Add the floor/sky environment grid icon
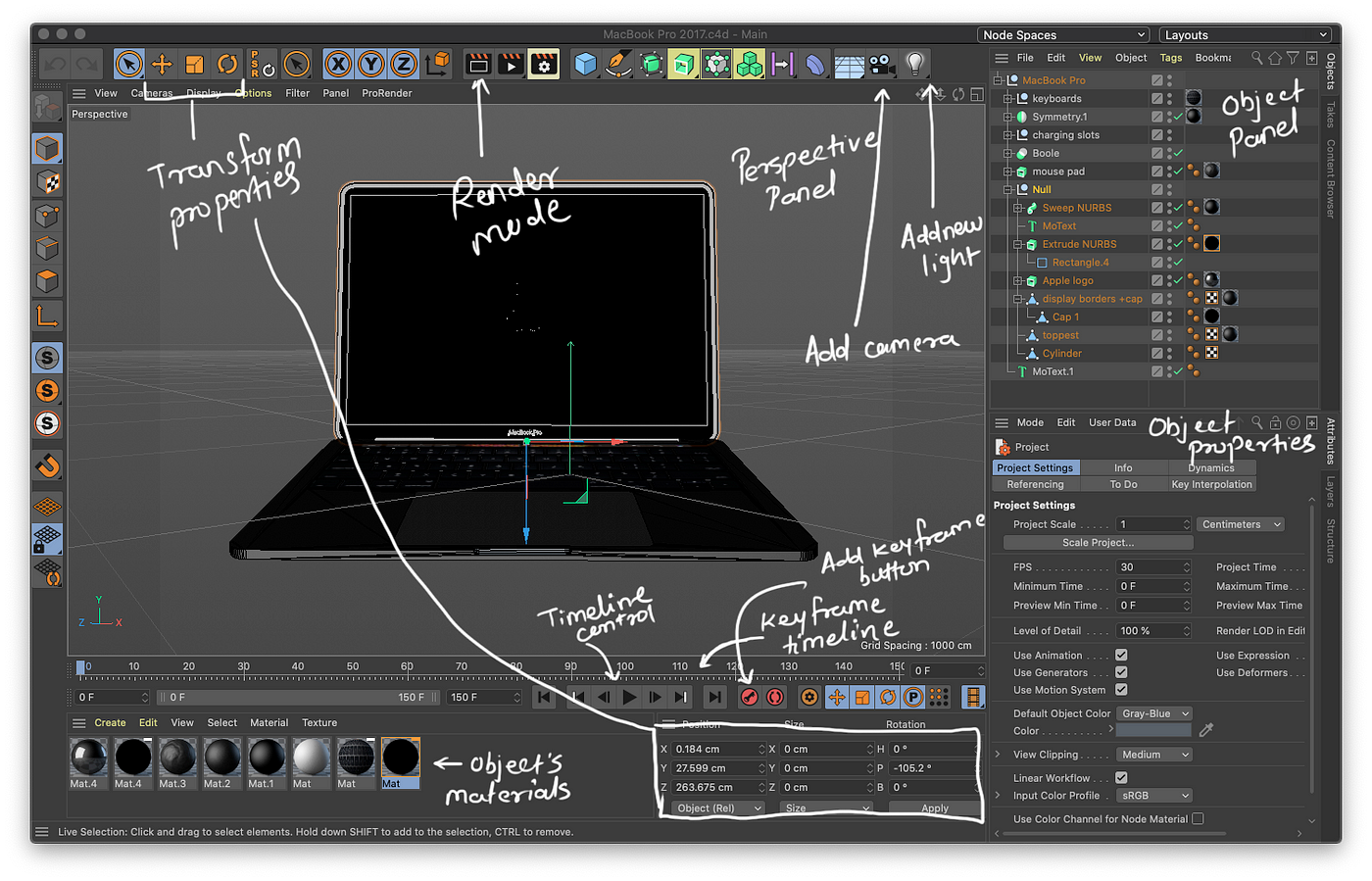Image resolution: width=1372 pixels, height=881 pixels. point(849,66)
